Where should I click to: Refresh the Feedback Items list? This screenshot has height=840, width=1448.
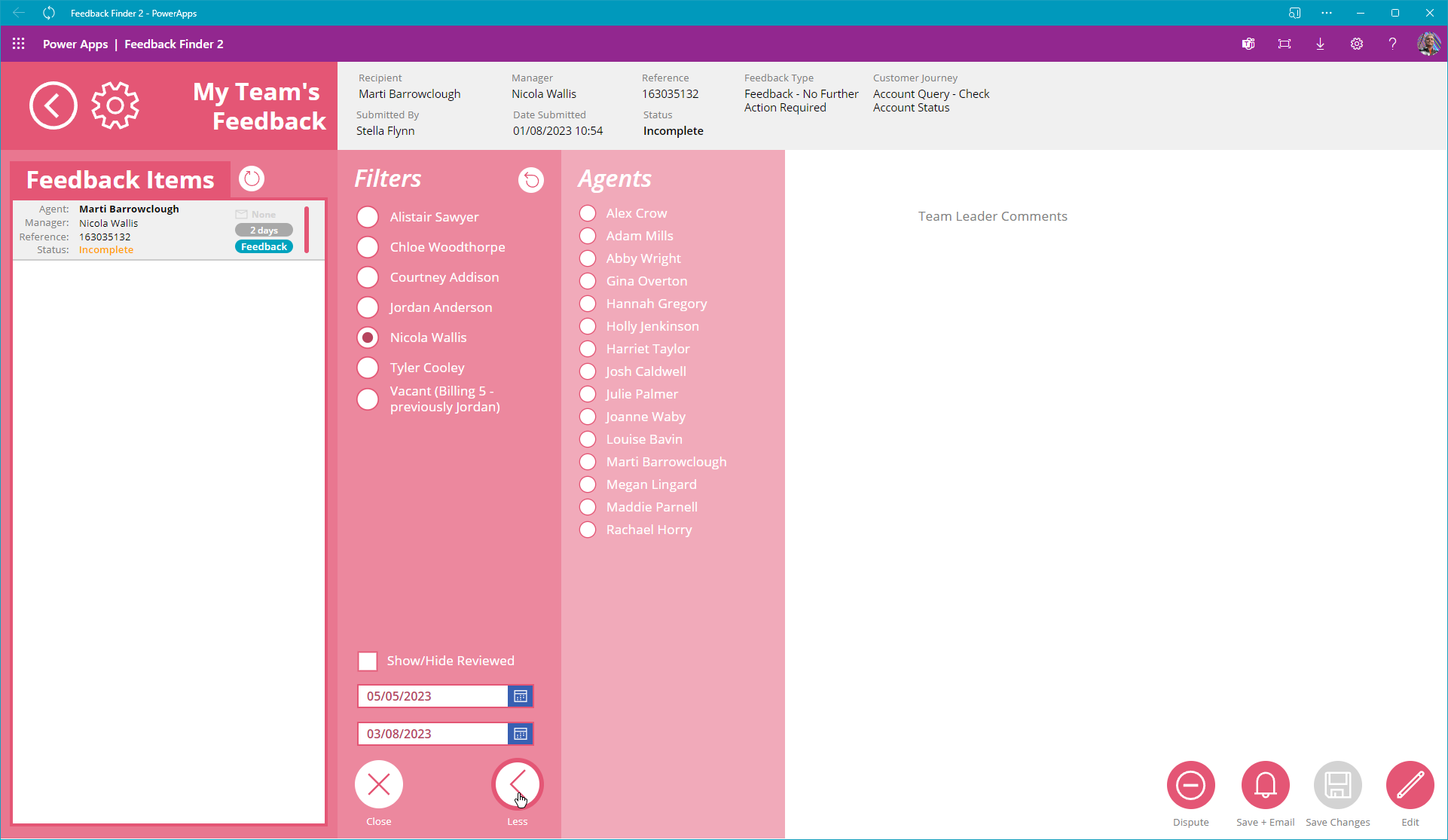point(252,179)
